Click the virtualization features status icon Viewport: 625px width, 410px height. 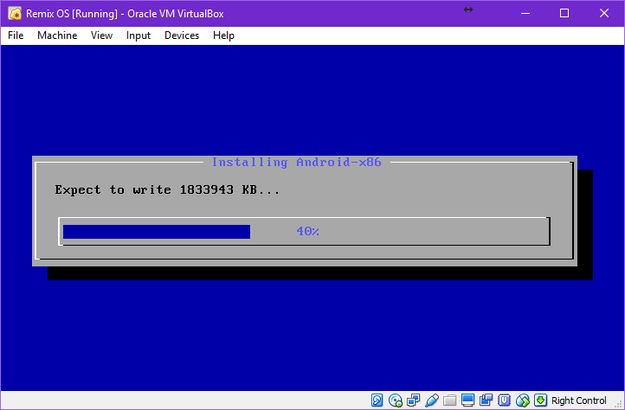coord(504,400)
